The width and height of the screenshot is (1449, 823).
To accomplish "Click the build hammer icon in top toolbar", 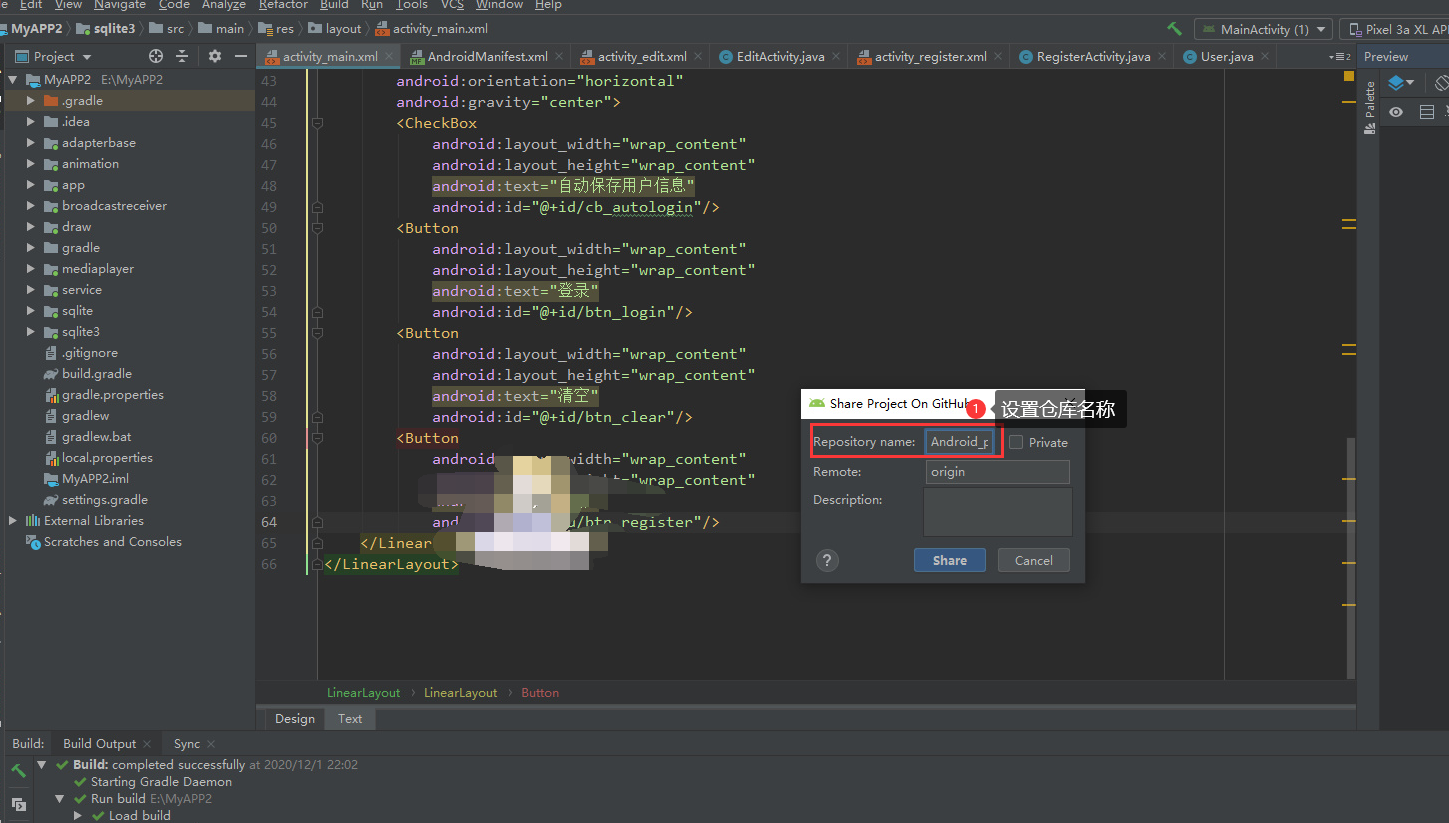I will point(1174,29).
